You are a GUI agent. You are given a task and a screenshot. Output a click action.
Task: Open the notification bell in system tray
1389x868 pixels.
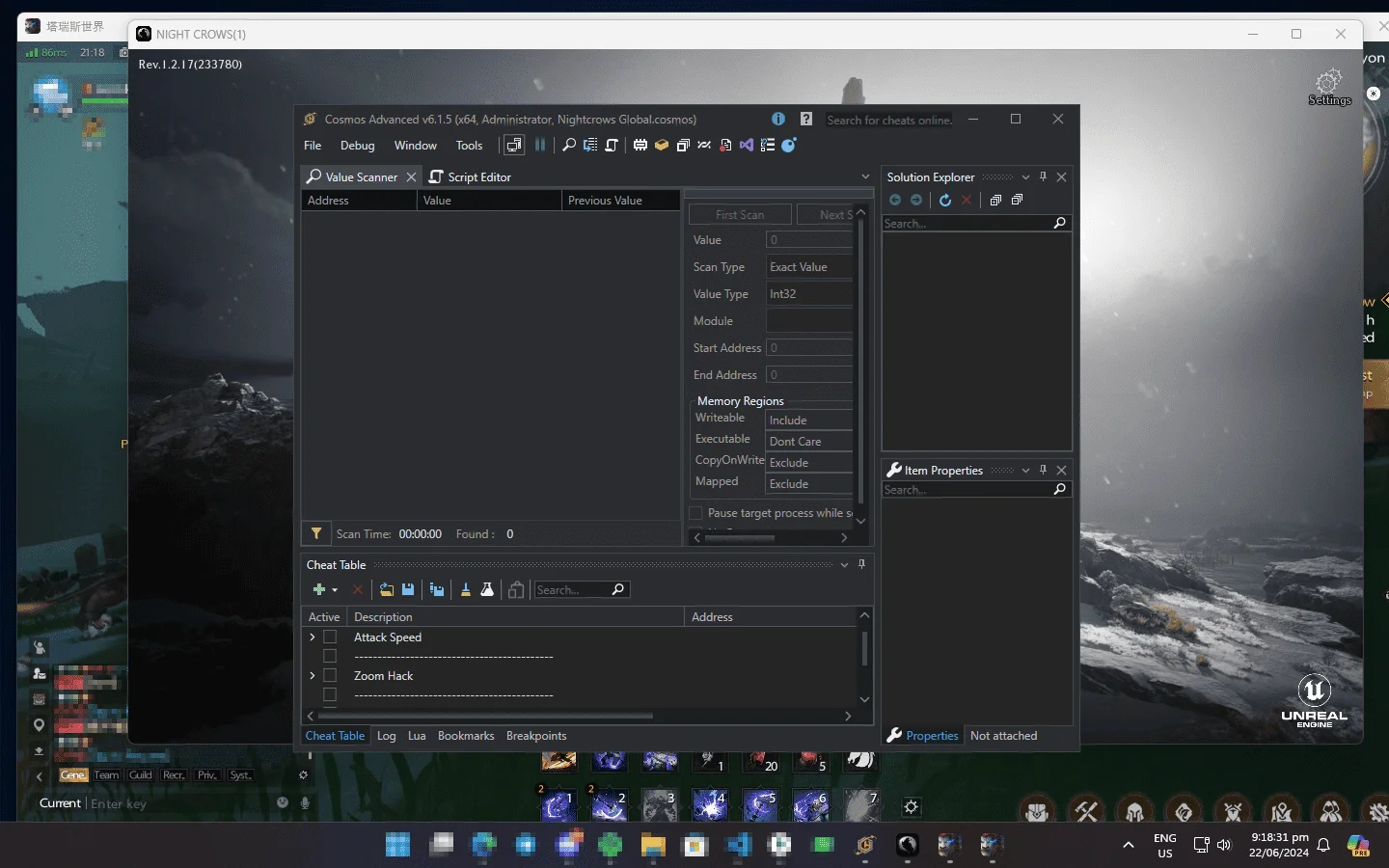pos(1323,845)
